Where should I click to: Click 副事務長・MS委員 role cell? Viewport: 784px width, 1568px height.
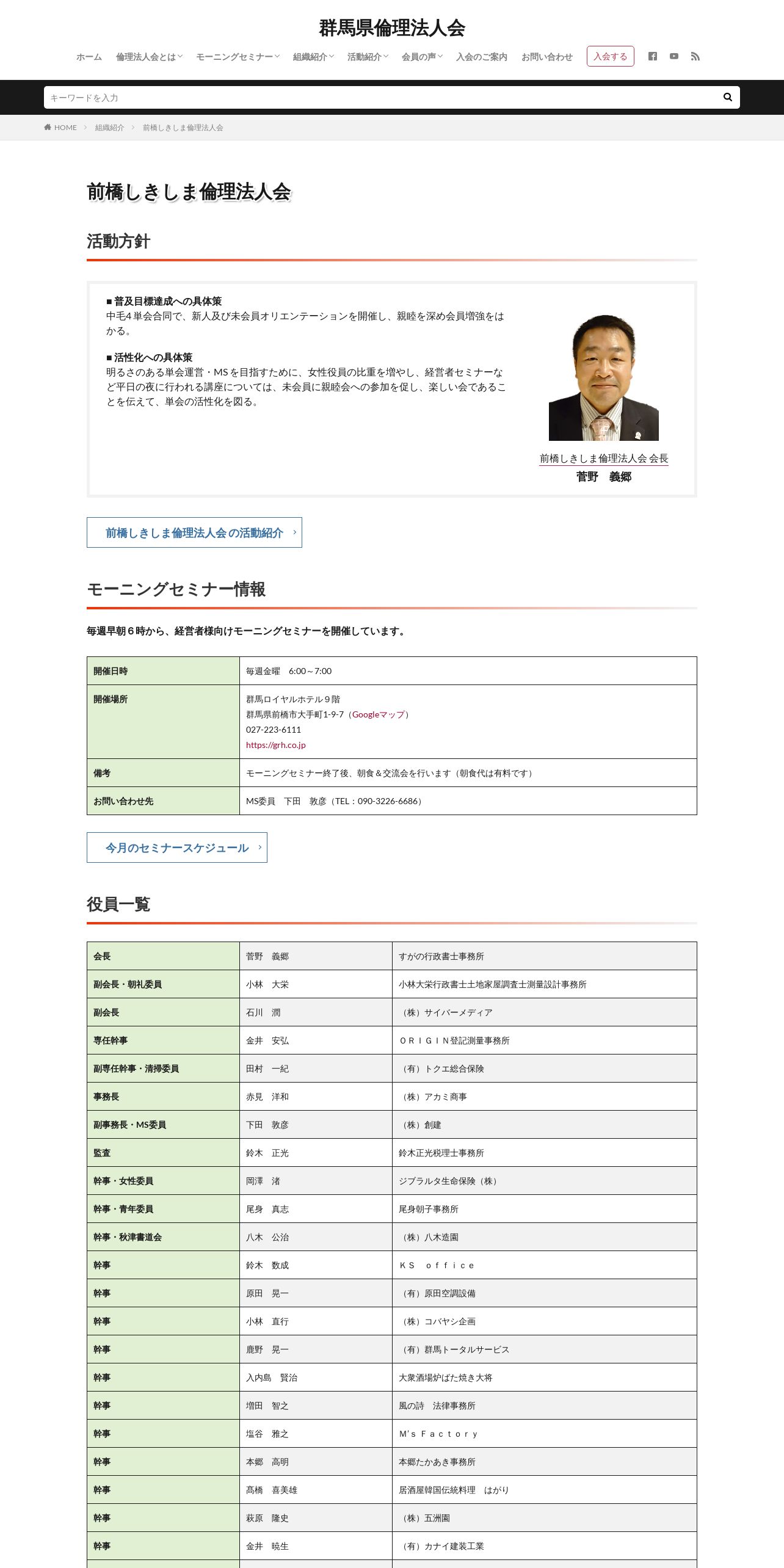163,1125
